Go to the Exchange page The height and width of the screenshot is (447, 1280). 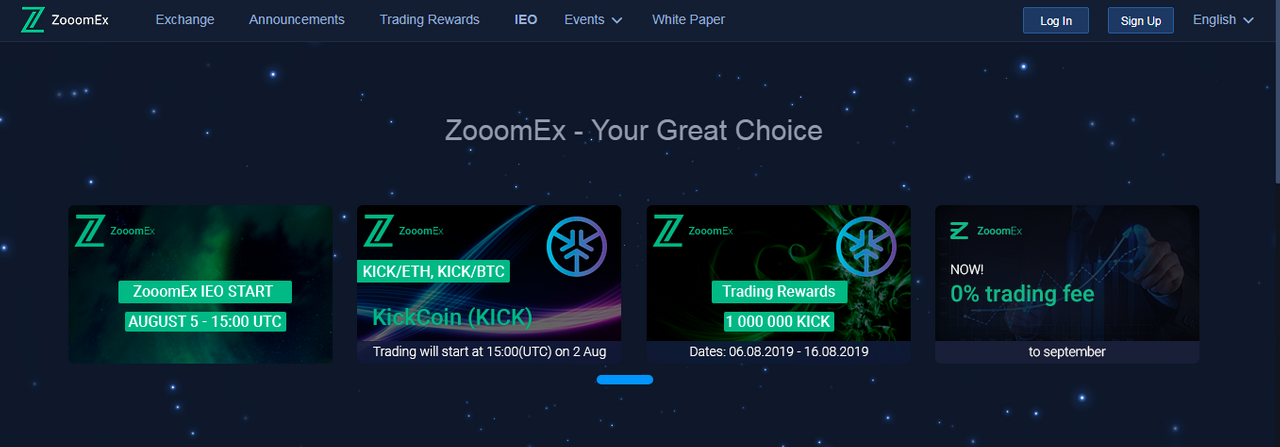pyautogui.click(x=185, y=20)
